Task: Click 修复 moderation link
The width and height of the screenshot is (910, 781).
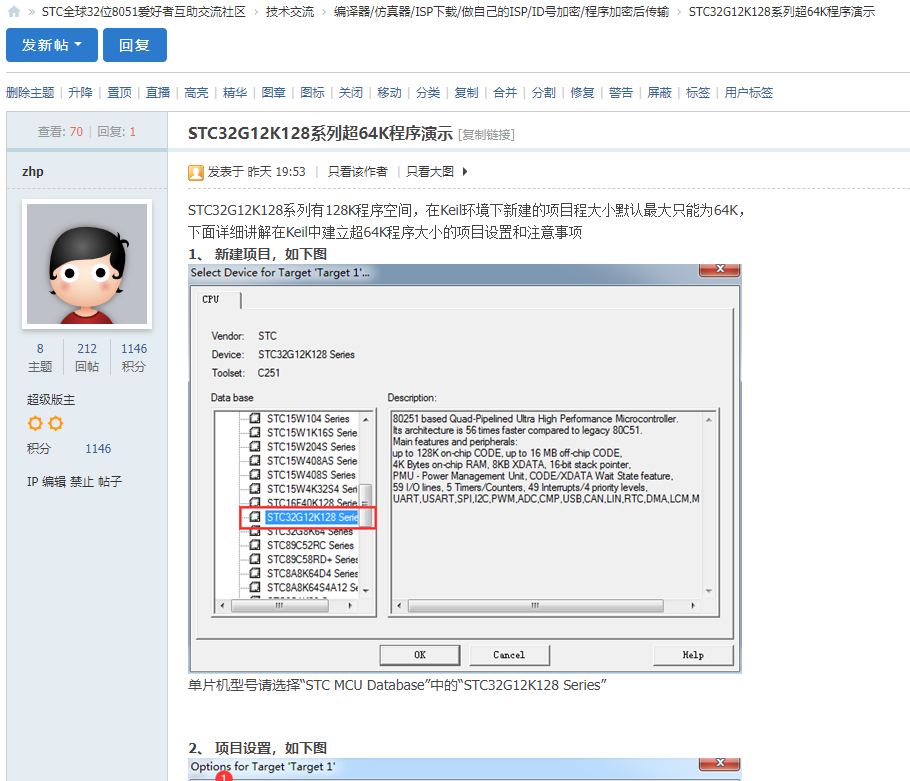Action: [582, 92]
